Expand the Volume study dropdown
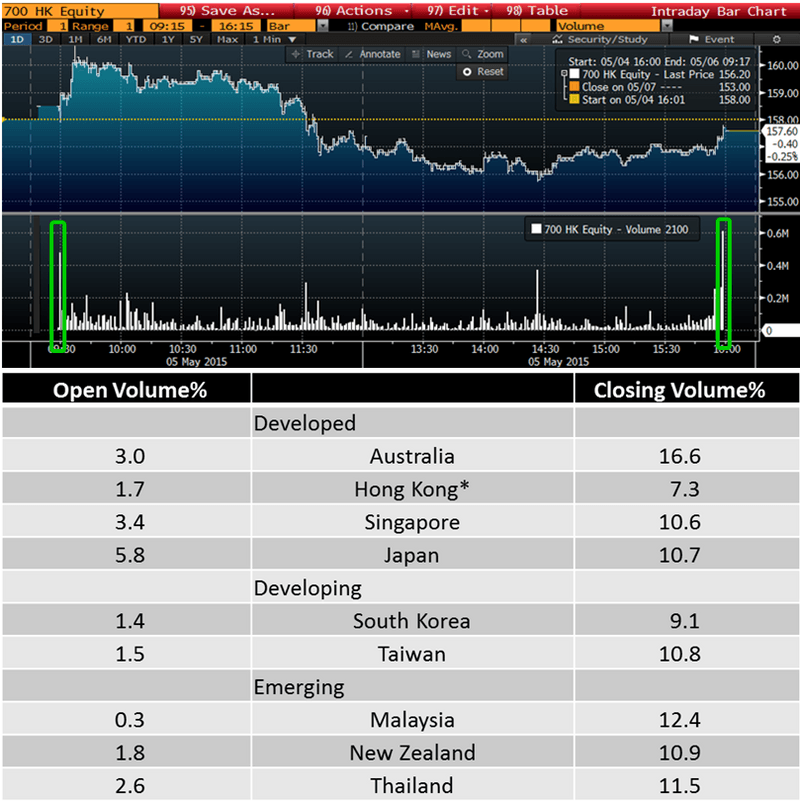 [608, 25]
